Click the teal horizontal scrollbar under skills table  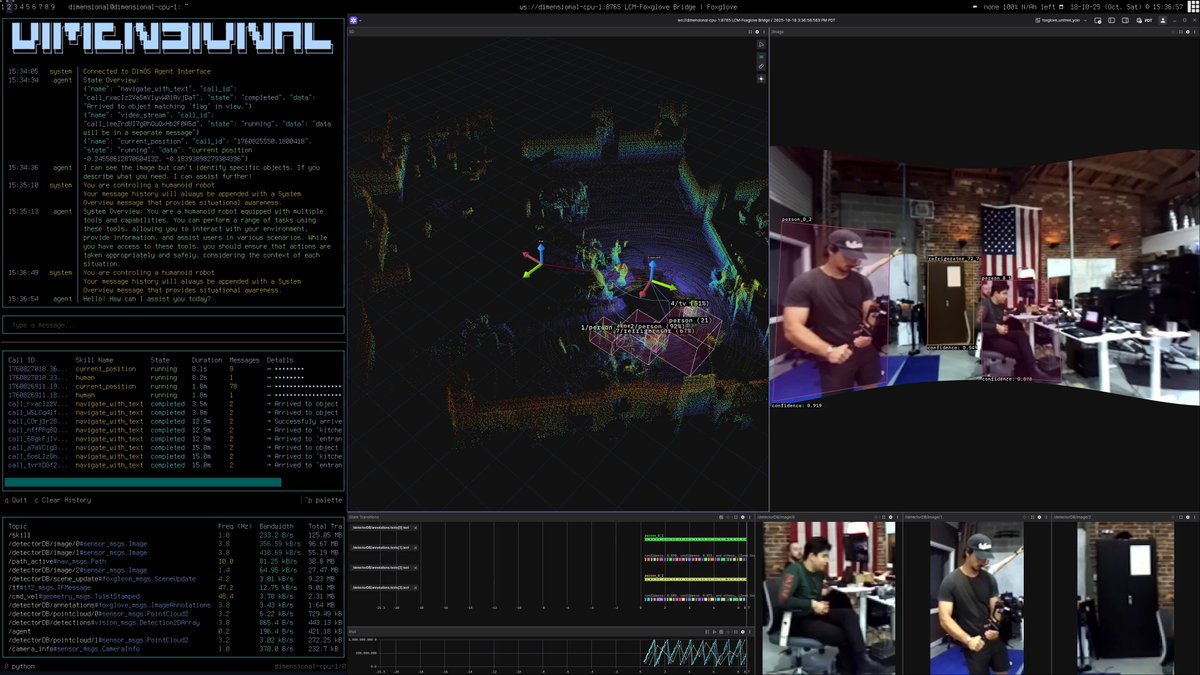tap(143, 482)
